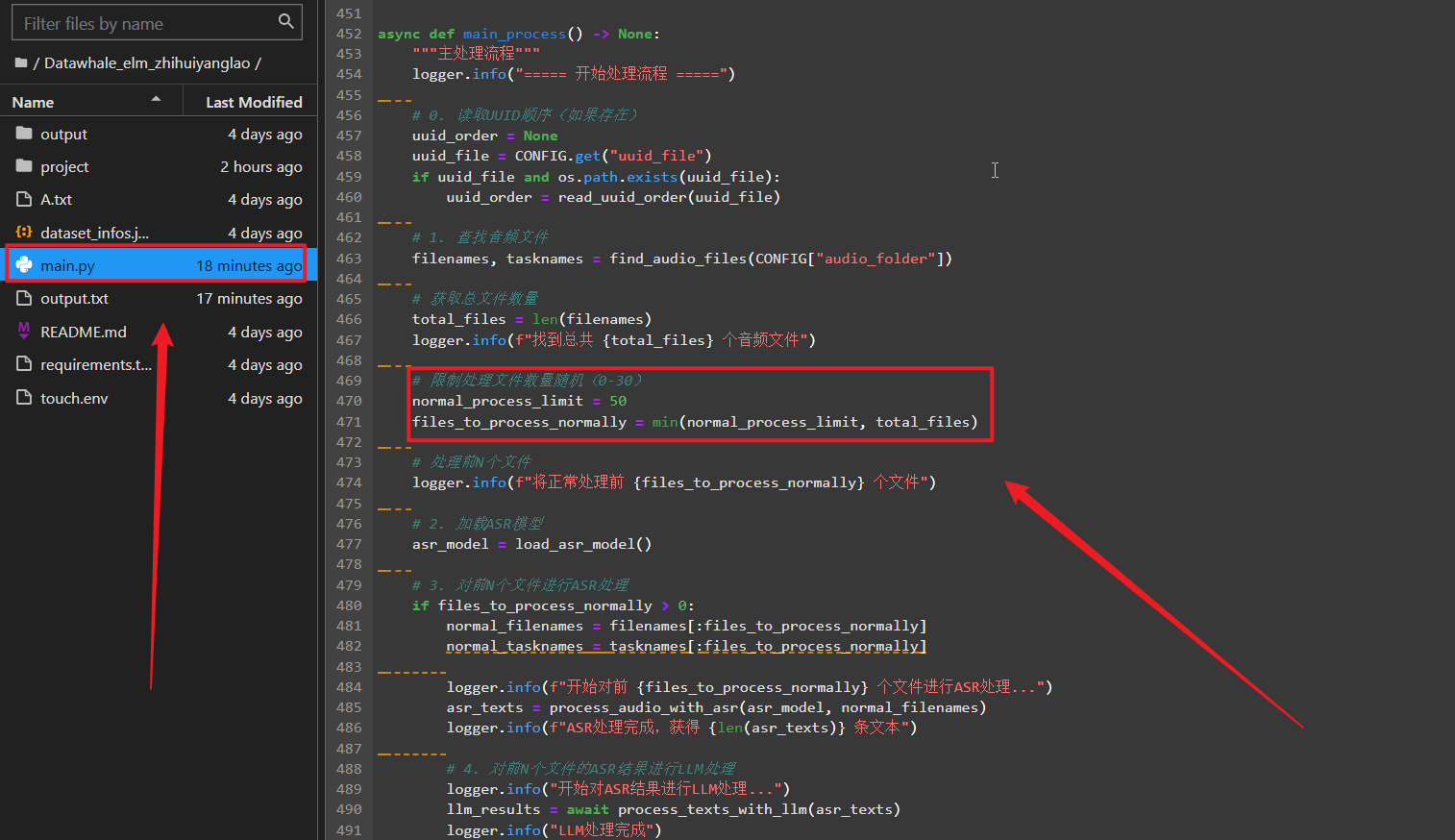Click the Python icon next to main.py
1455x840 pixels.
tap(24, 265)
